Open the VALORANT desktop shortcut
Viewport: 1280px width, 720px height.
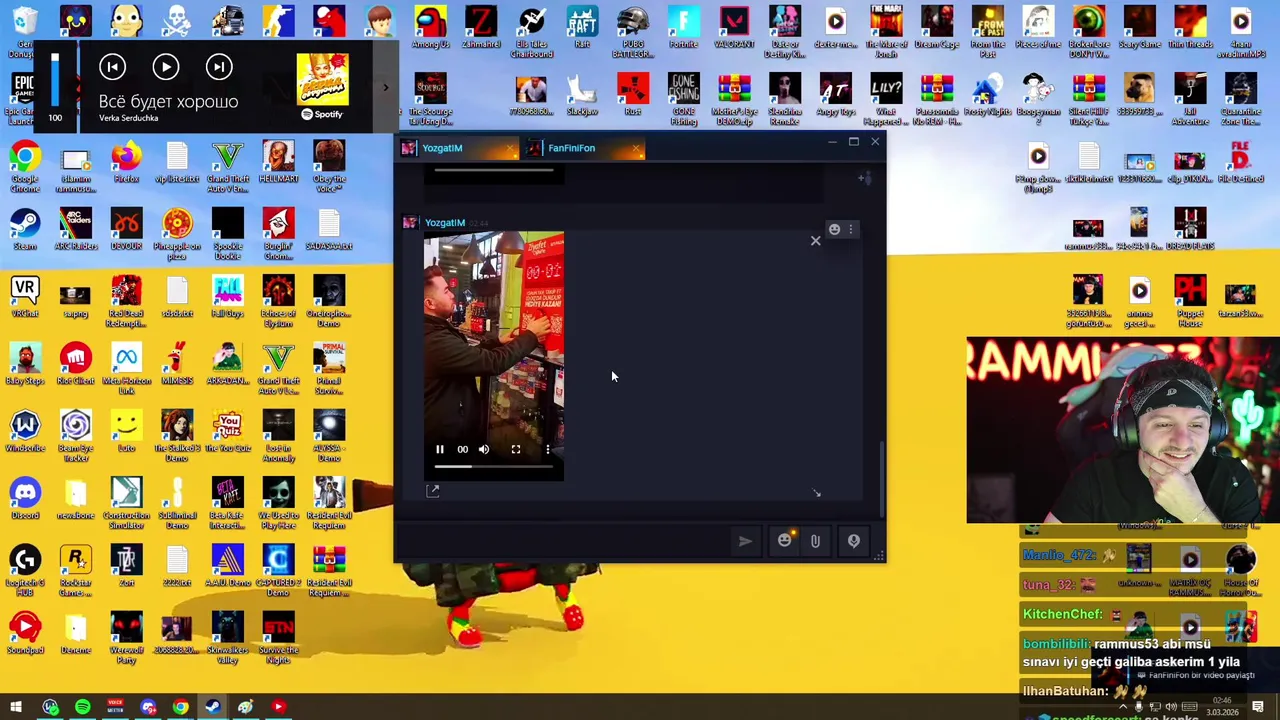(x=734, y=28)
